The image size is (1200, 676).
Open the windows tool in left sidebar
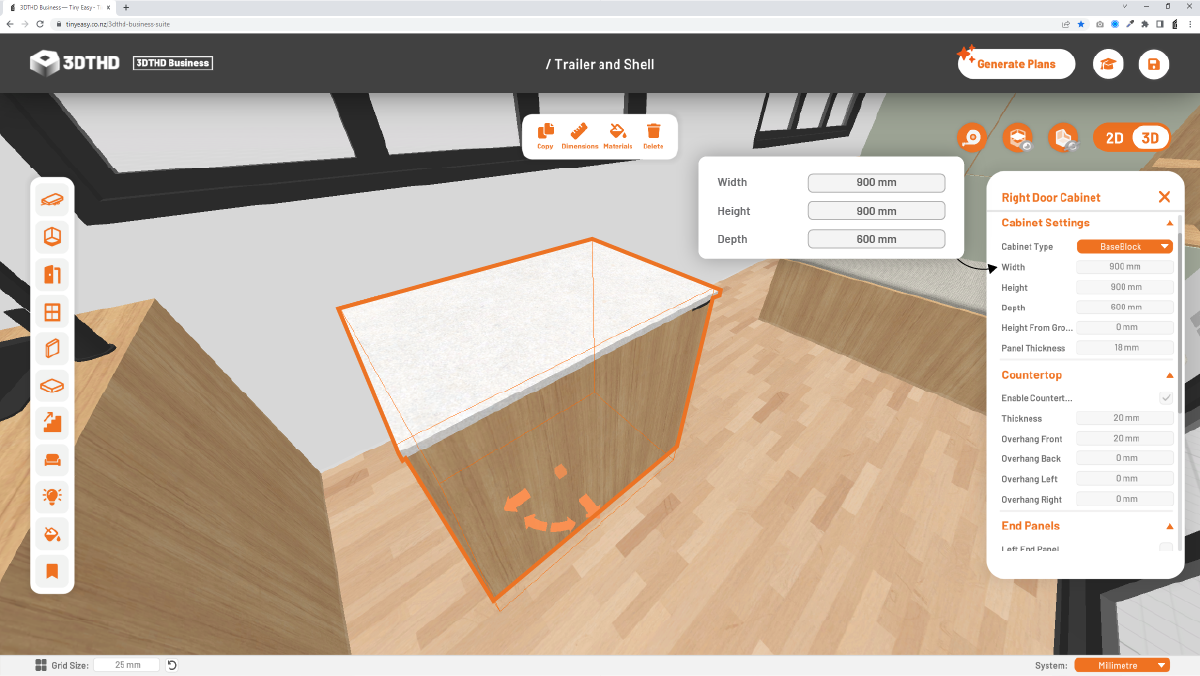(x=52, y=312)
